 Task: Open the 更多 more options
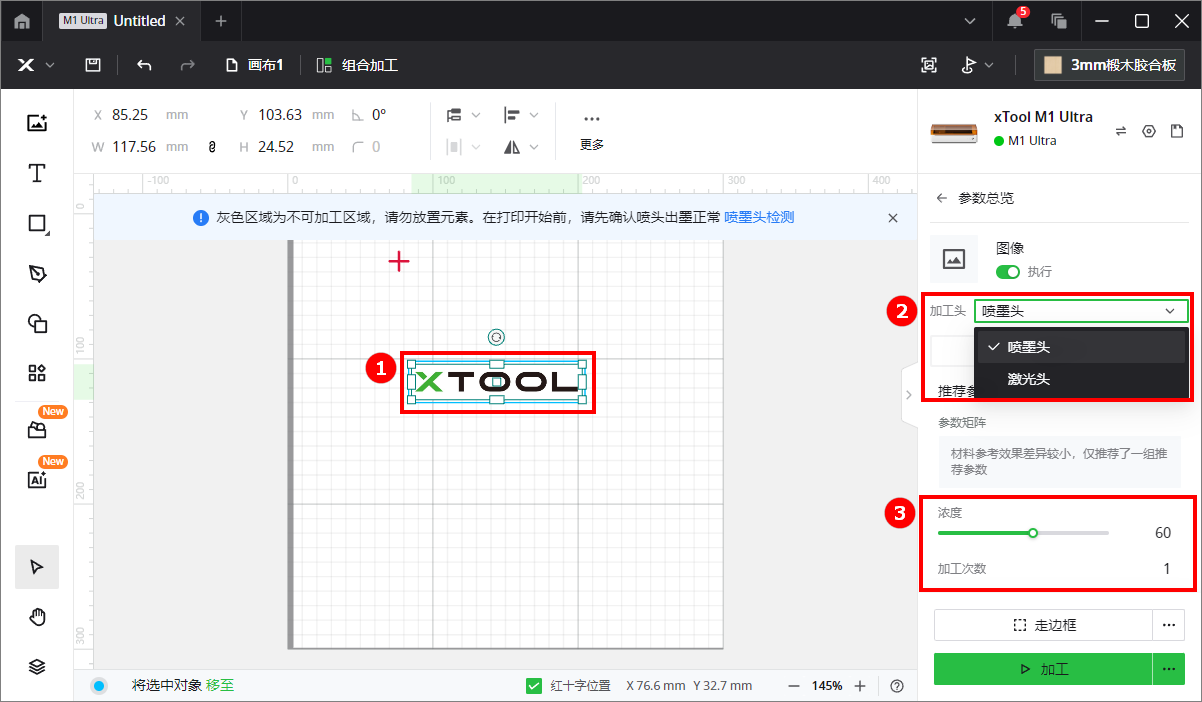tap(592, 131)
